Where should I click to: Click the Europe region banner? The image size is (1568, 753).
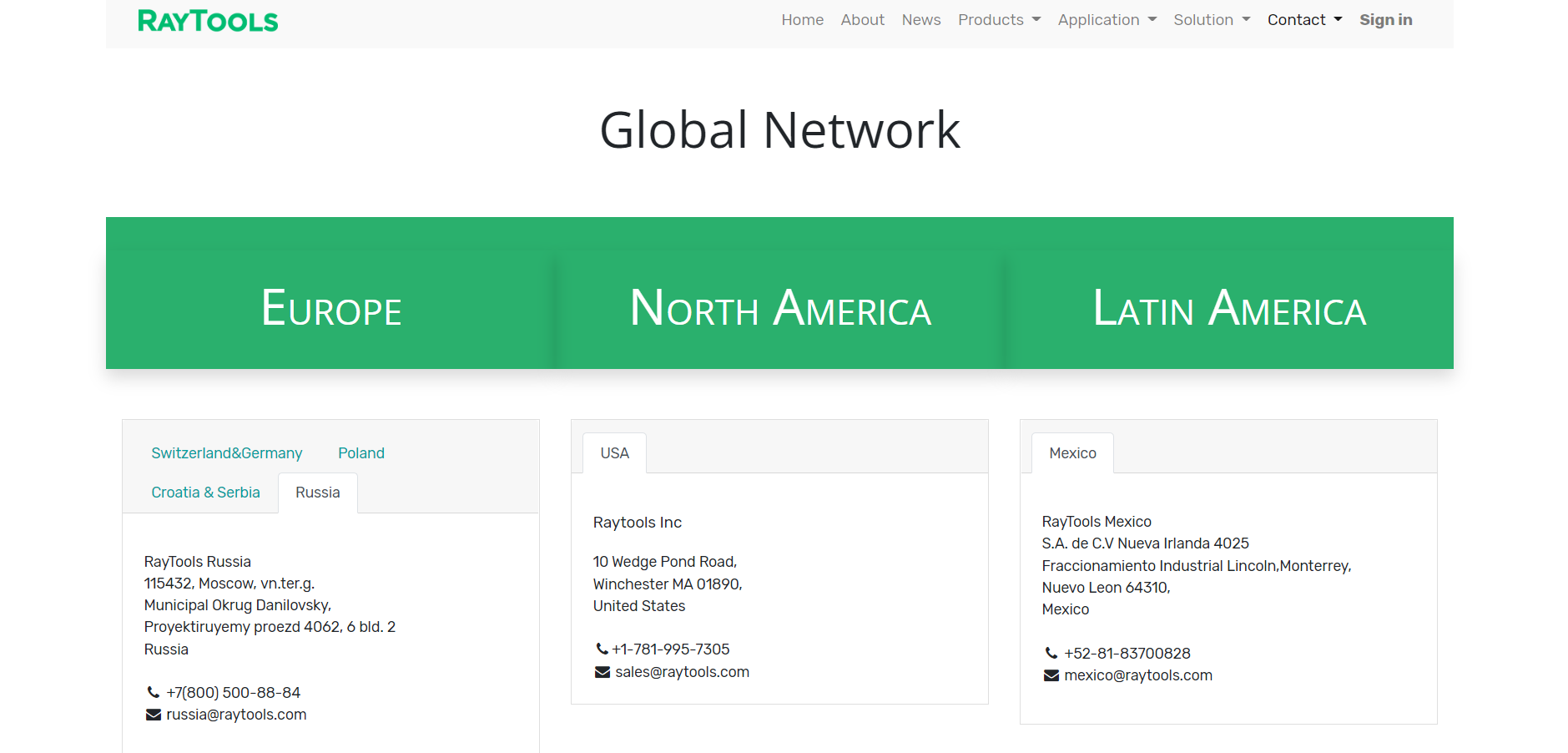331,308
